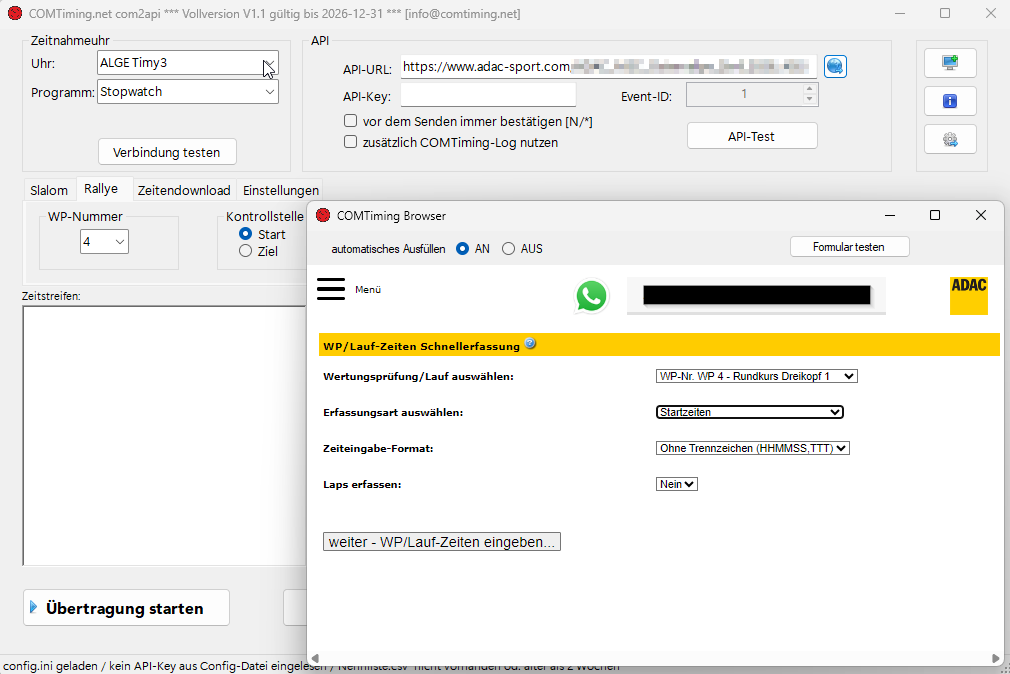Screen dimensions: 1010x674
Task: Set automatisches Ausfüllen to AUS
Action: (509, 248)
